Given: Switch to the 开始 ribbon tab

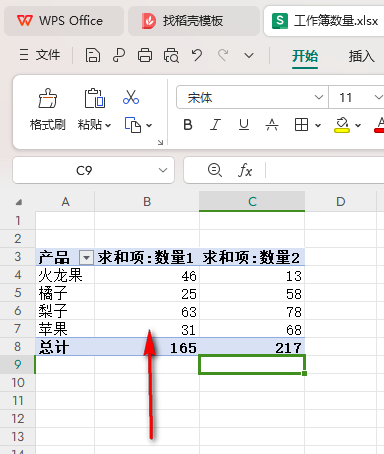Looking at the screenshot, I should point(305,56).
